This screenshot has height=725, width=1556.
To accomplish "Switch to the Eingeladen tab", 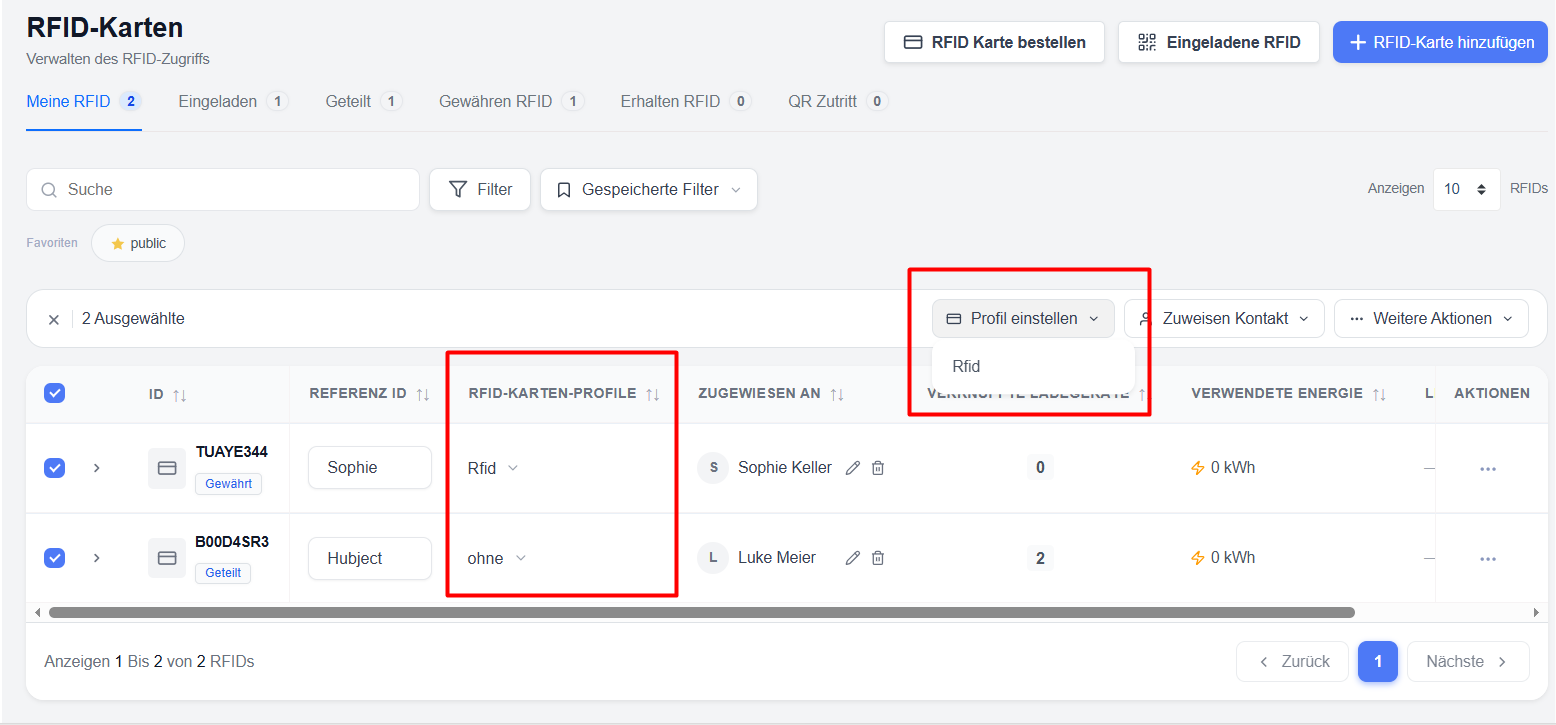I will coord(233,101).
